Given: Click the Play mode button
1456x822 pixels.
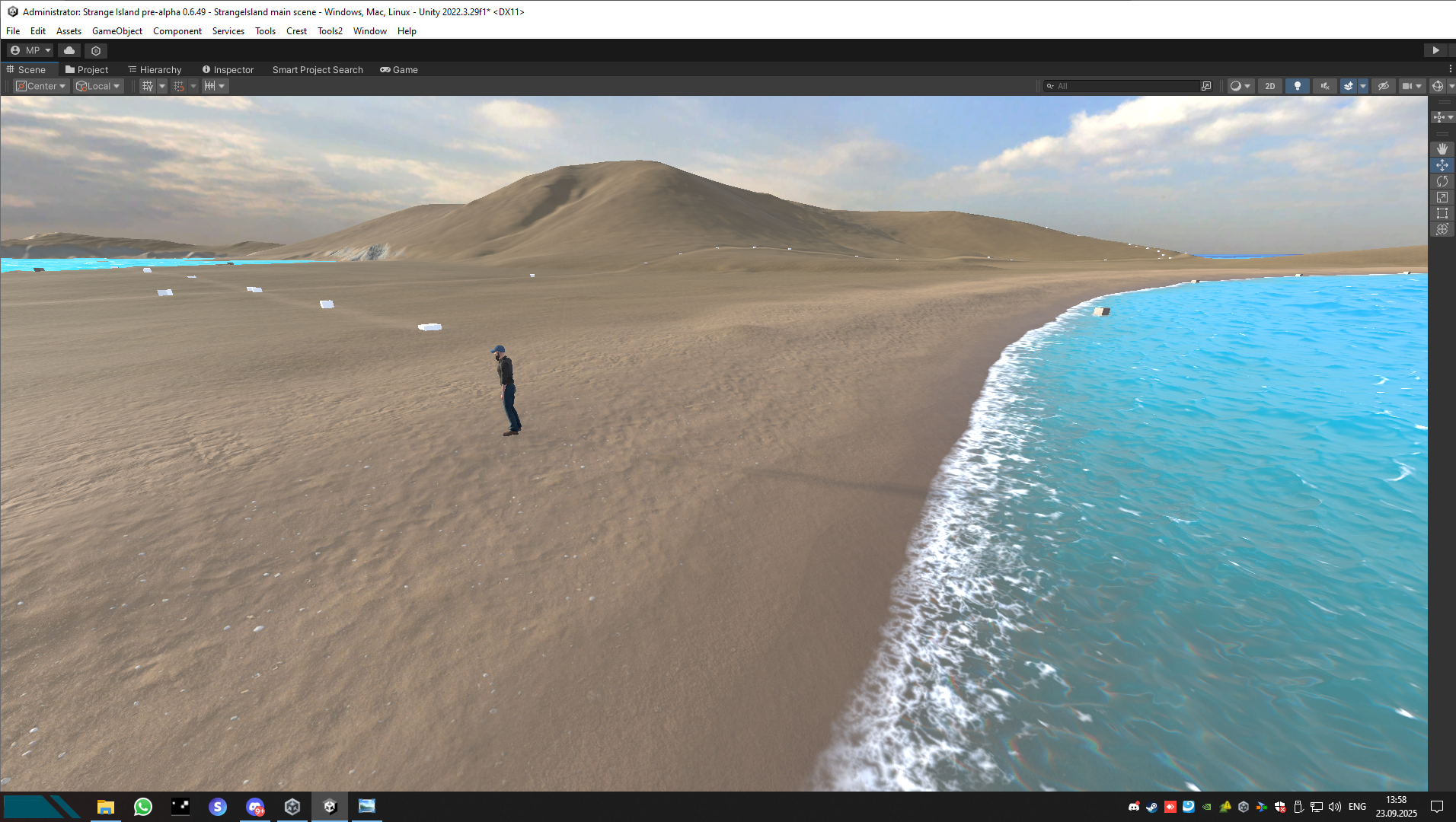Looking at the screenshot, I should (x=1435, y=50).
